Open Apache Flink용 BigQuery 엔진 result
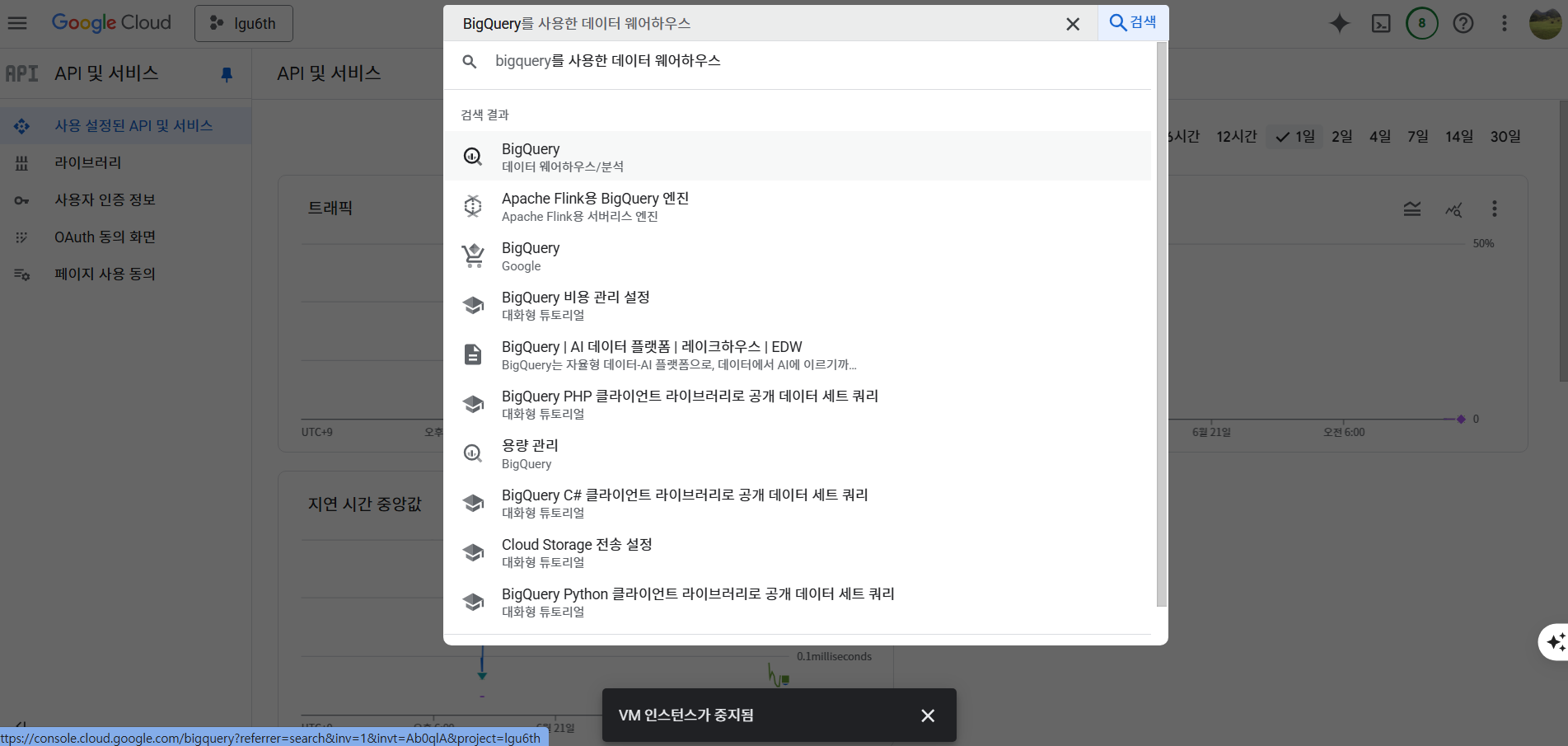The image size is (1568, 746). (797, 205)
